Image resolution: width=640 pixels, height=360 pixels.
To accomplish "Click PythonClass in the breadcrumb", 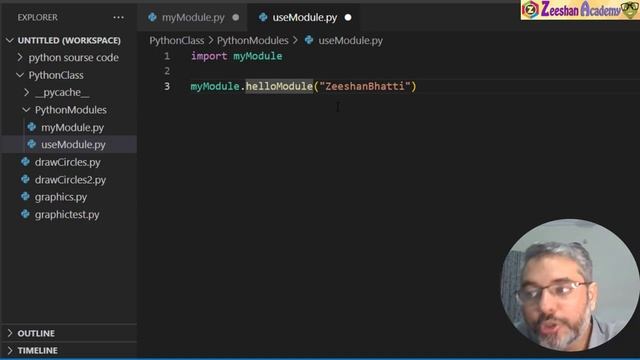I will tap(176, 40).
